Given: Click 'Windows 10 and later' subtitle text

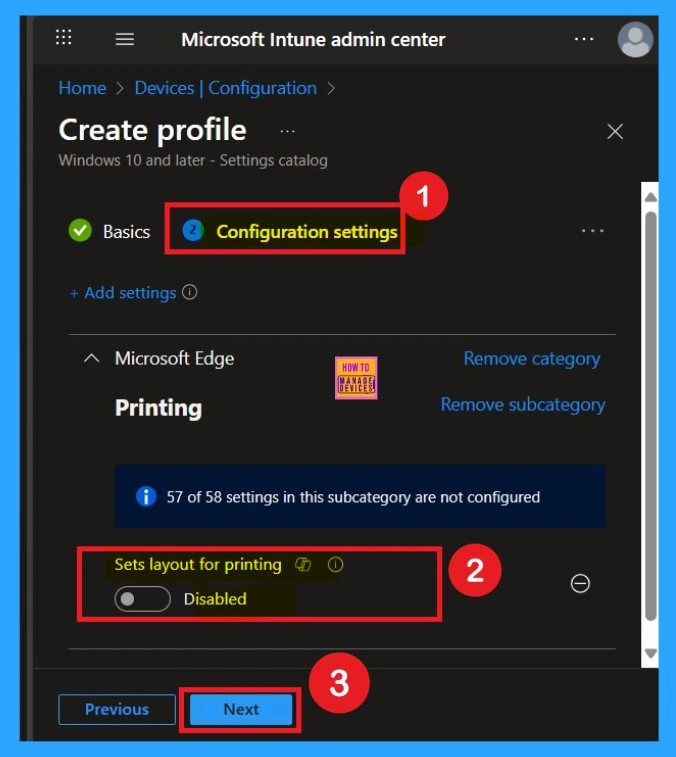Looking at the screenshot, I should pyautogui.click(x=193, y=160).
